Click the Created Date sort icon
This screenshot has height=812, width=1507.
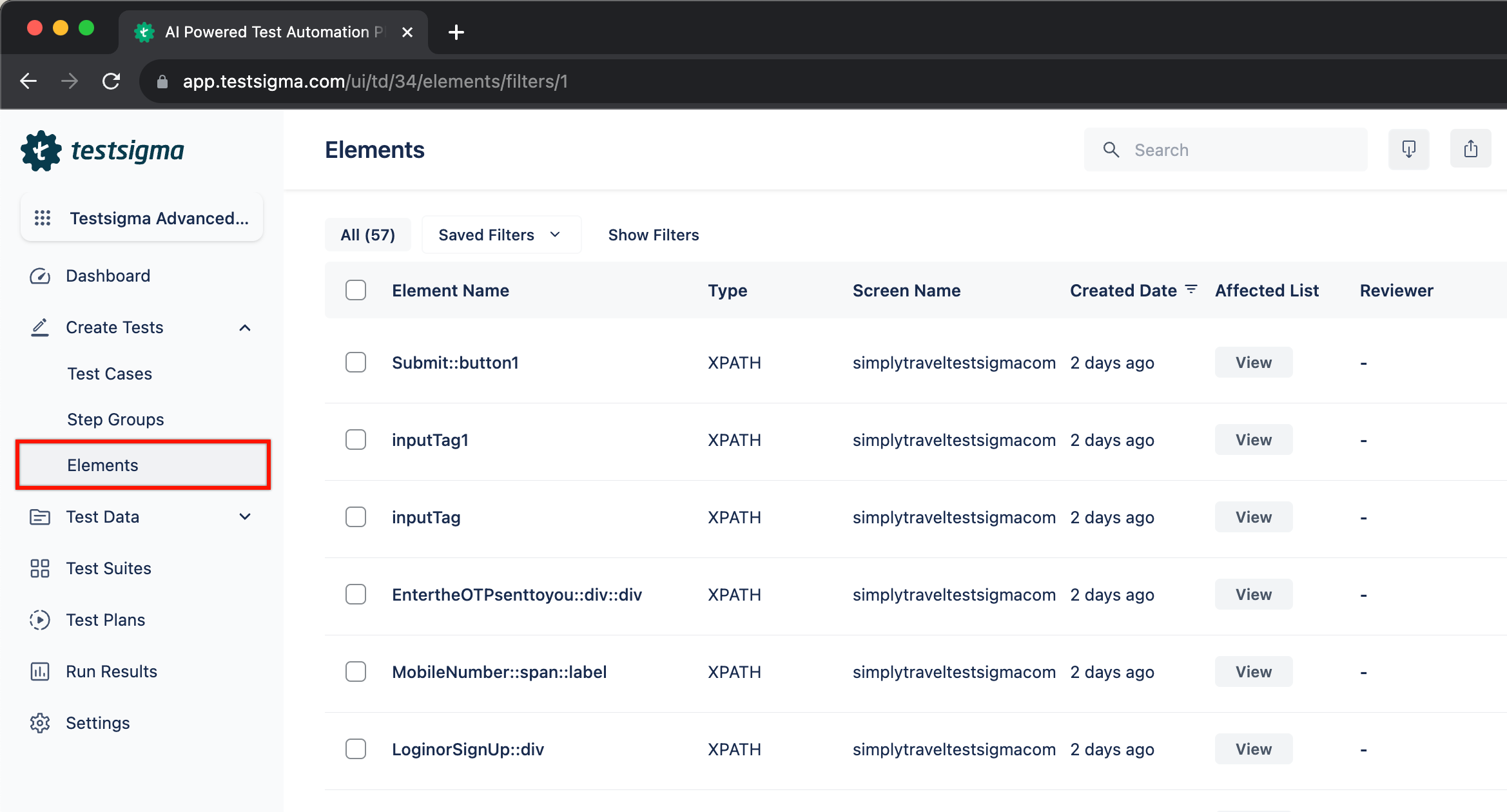1192,290
